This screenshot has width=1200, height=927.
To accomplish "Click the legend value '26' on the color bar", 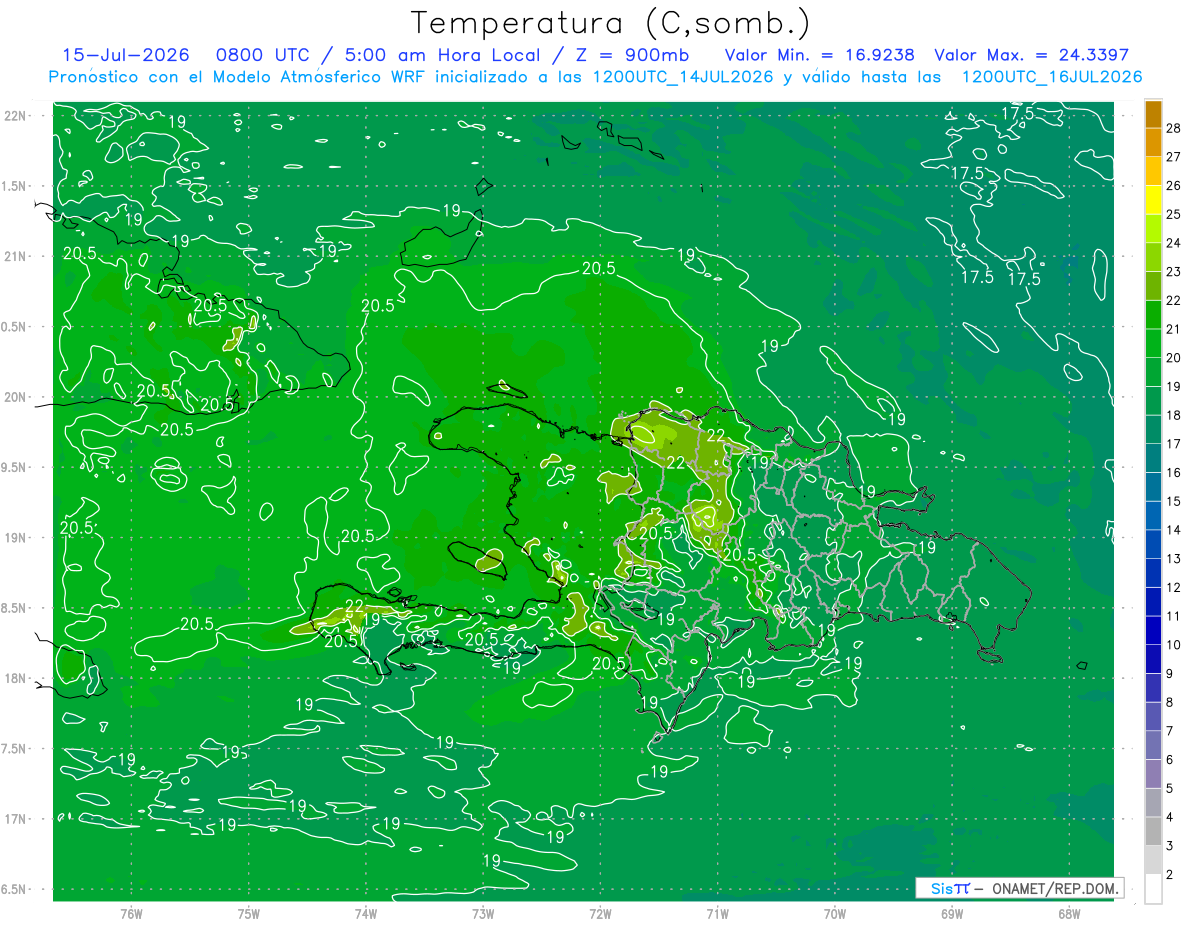I will 1175,186.
